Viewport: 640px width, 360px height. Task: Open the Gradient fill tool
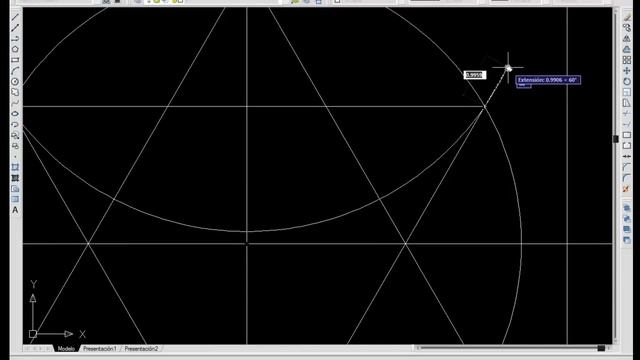tap(15, 178)
